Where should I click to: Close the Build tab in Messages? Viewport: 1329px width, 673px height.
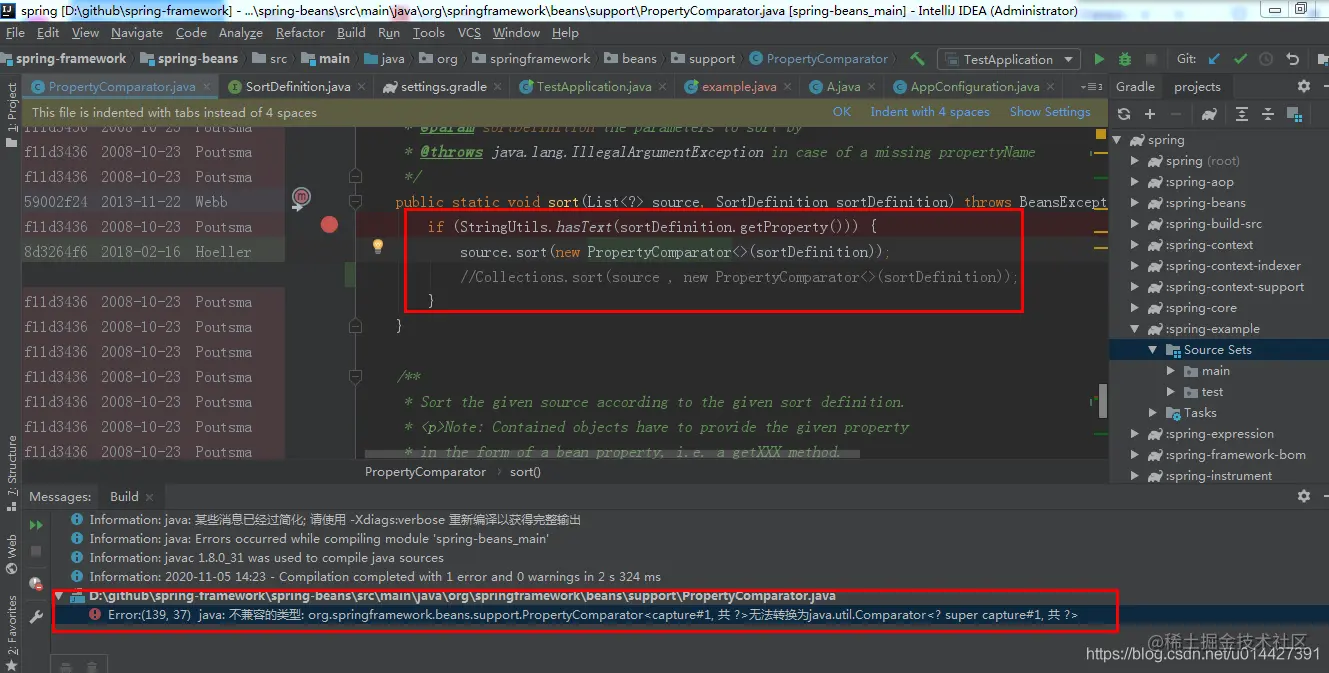click(152, 497)
